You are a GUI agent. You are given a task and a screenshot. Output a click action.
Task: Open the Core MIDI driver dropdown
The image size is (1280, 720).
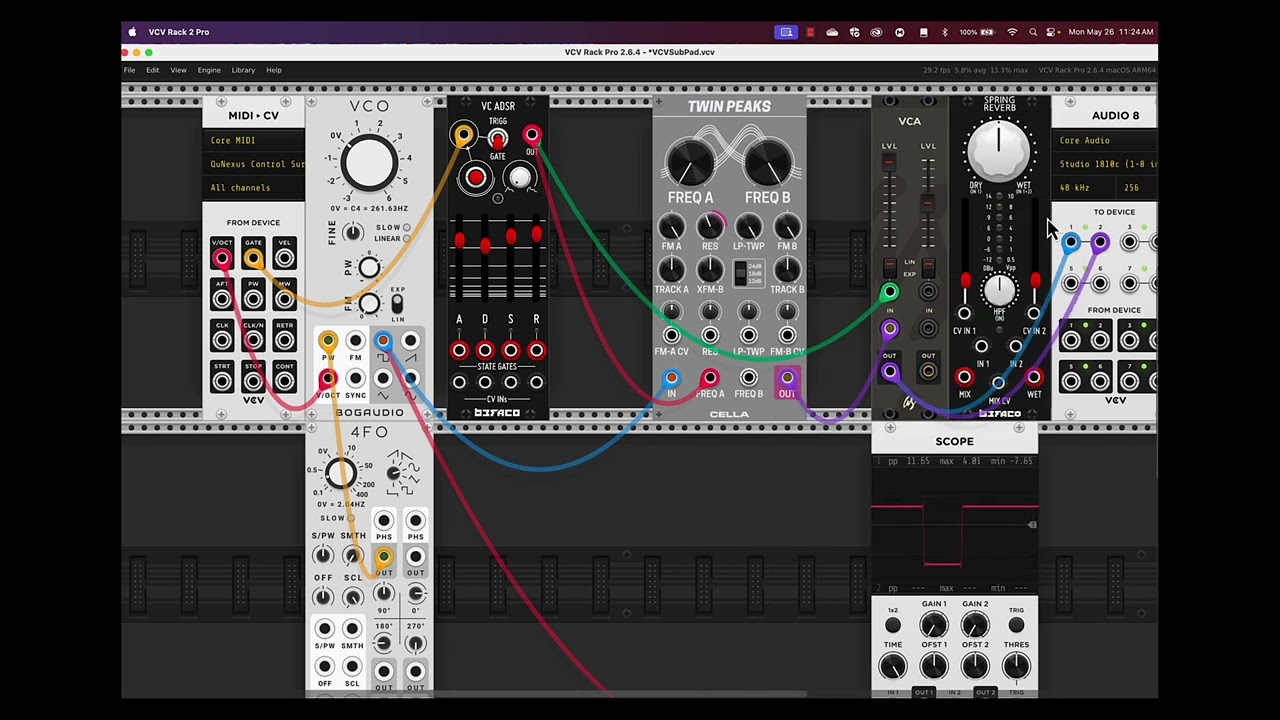tap(254, 141)
